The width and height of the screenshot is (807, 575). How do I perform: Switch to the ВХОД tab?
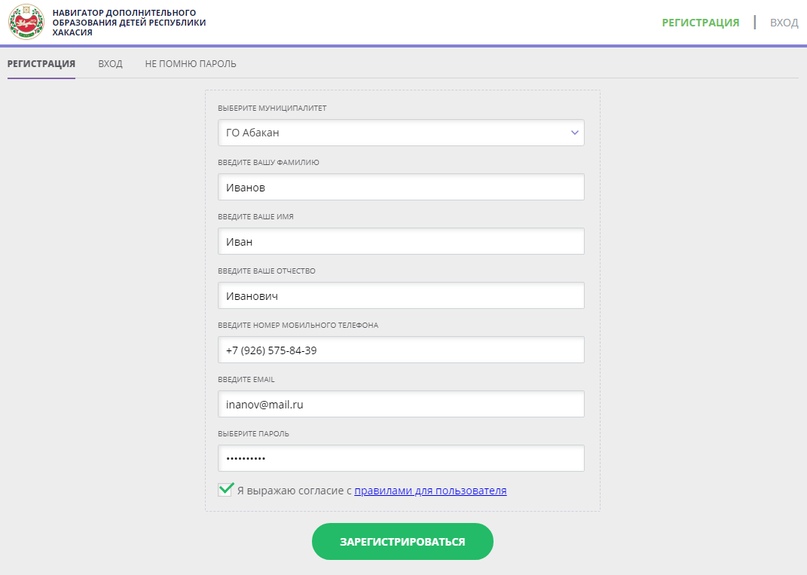pyautogui.click(x=110, y=64)
